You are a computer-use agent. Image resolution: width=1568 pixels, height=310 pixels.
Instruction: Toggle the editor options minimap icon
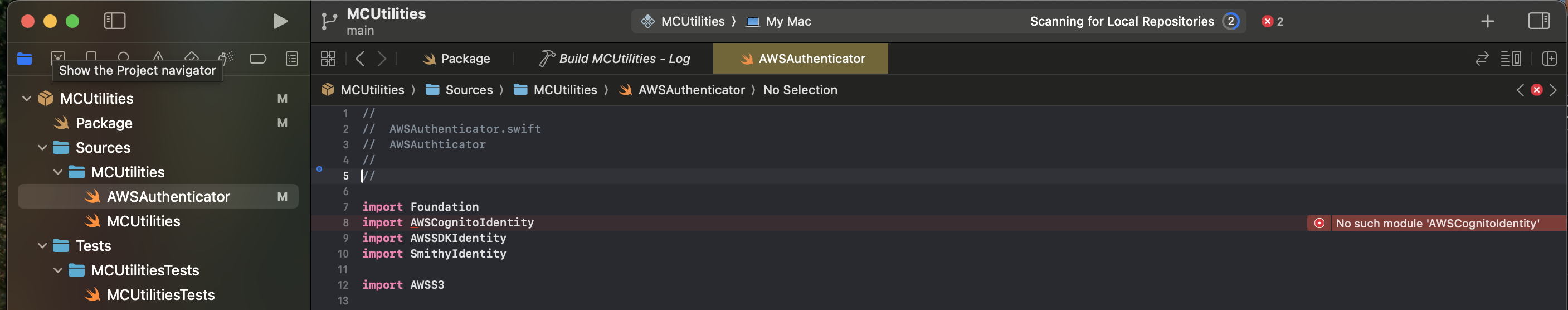click(x=1511, y=59)
